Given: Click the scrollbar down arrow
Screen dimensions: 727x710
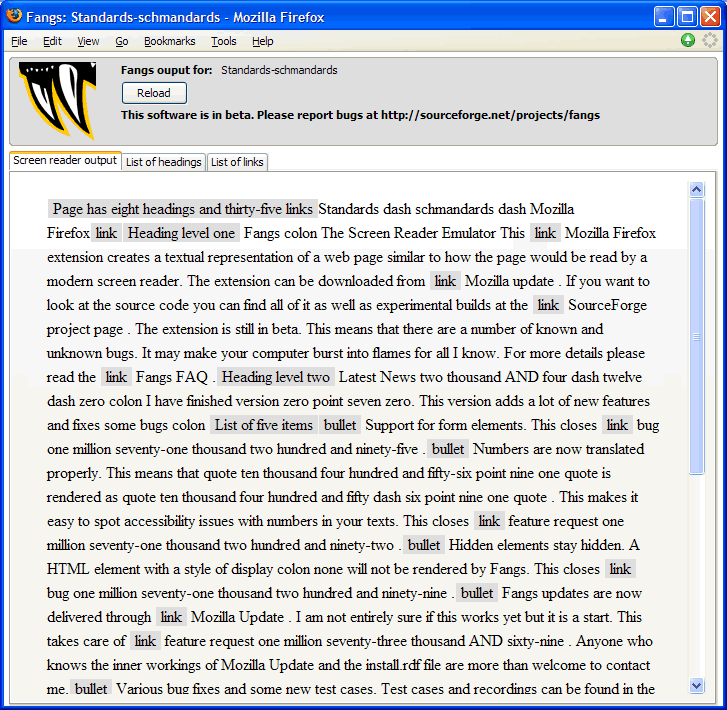Looking at the screenshot, I should [x=696, y=685].
